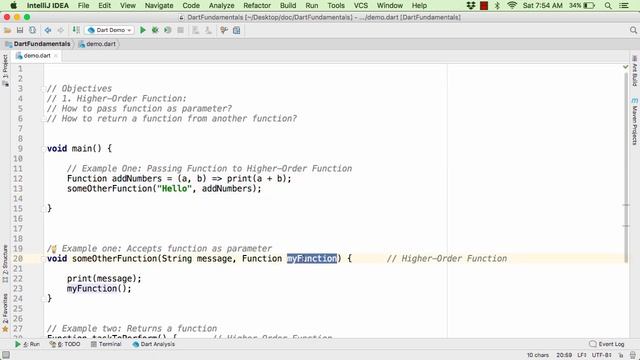Open the Refactor menu
Viewport: 640px width, 360px height.
point(257,5)
